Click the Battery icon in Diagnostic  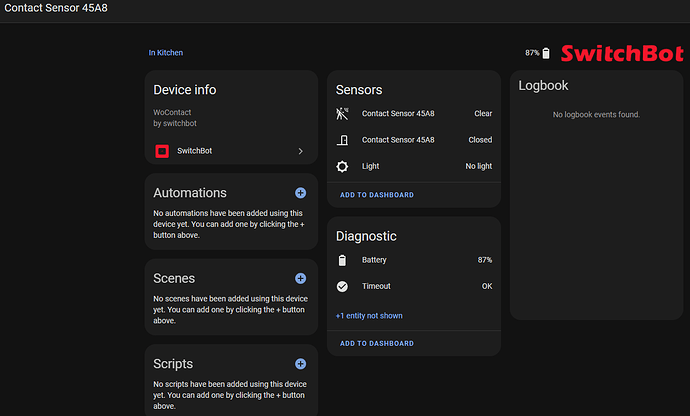(343, 260)
